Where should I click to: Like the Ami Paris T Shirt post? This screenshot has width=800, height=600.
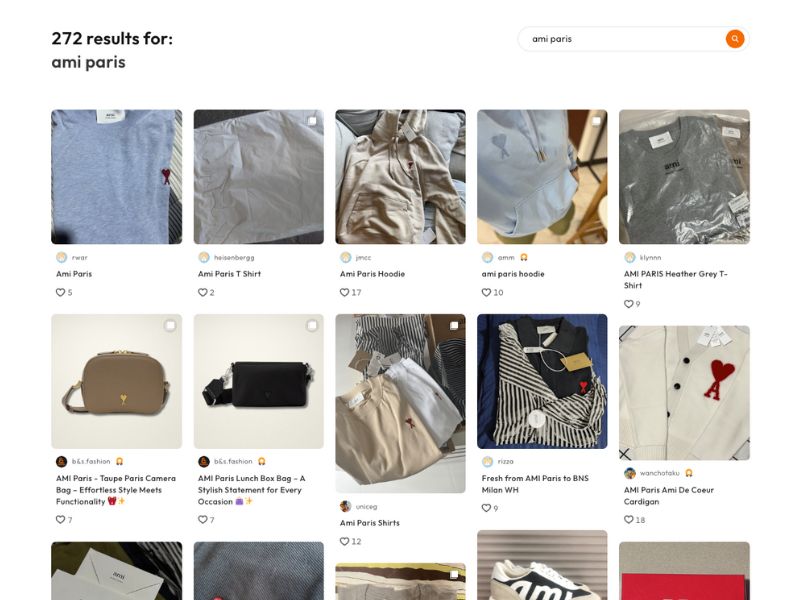pos(202,292)
